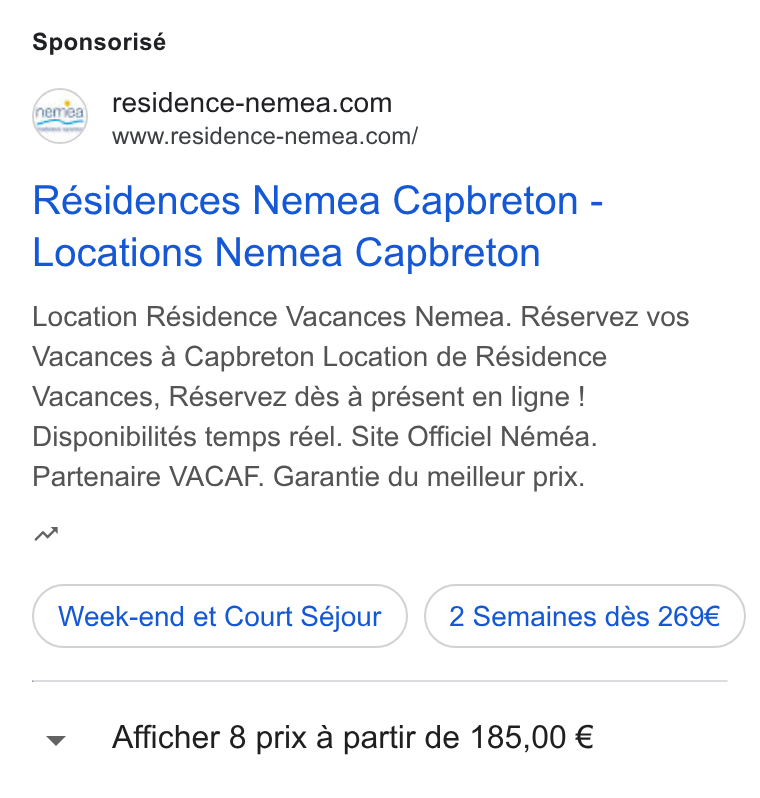Open the "Résidences Nemea Capbreton -" headline line
The height and width of the screenshot is (798, 760).
tap(318, 201)
